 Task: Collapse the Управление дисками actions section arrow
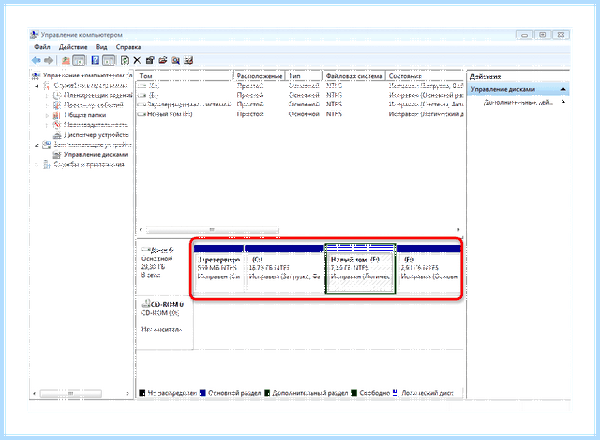tap(563, 89)
